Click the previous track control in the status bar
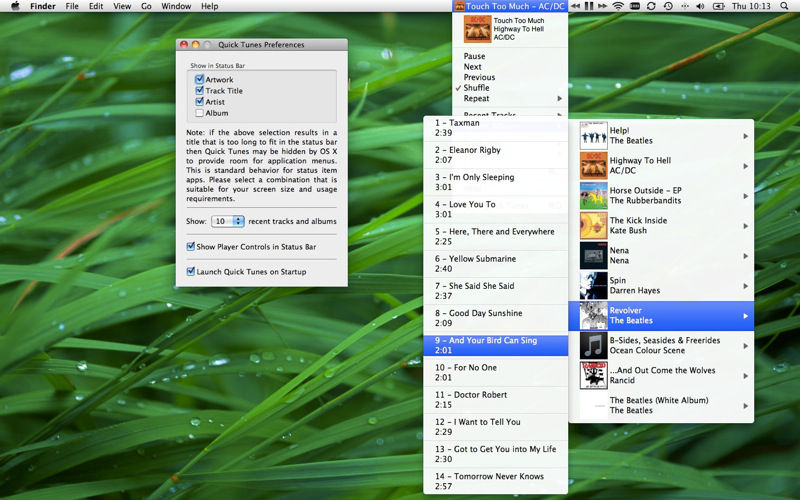The image size is (800, 500). point(575,6)
